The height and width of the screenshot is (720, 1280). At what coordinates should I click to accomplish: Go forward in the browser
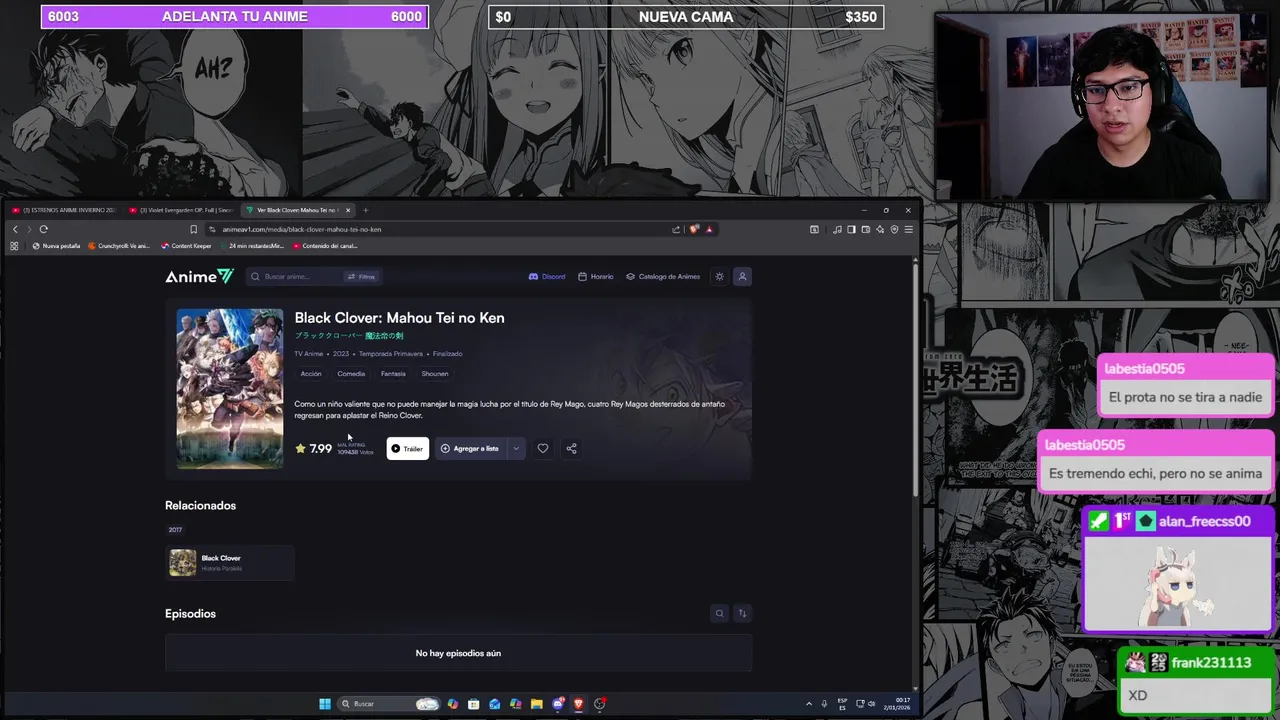tap(29, 230)
